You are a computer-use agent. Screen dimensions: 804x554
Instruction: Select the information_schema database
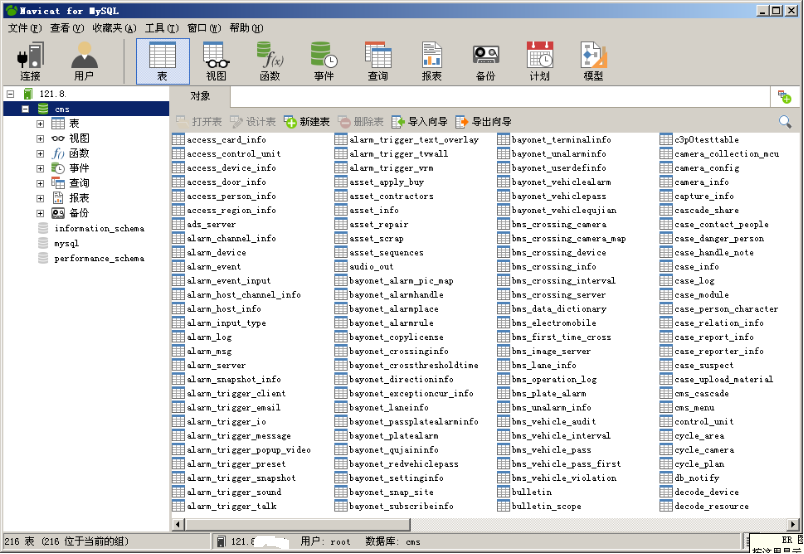click(x=98, y=229)
